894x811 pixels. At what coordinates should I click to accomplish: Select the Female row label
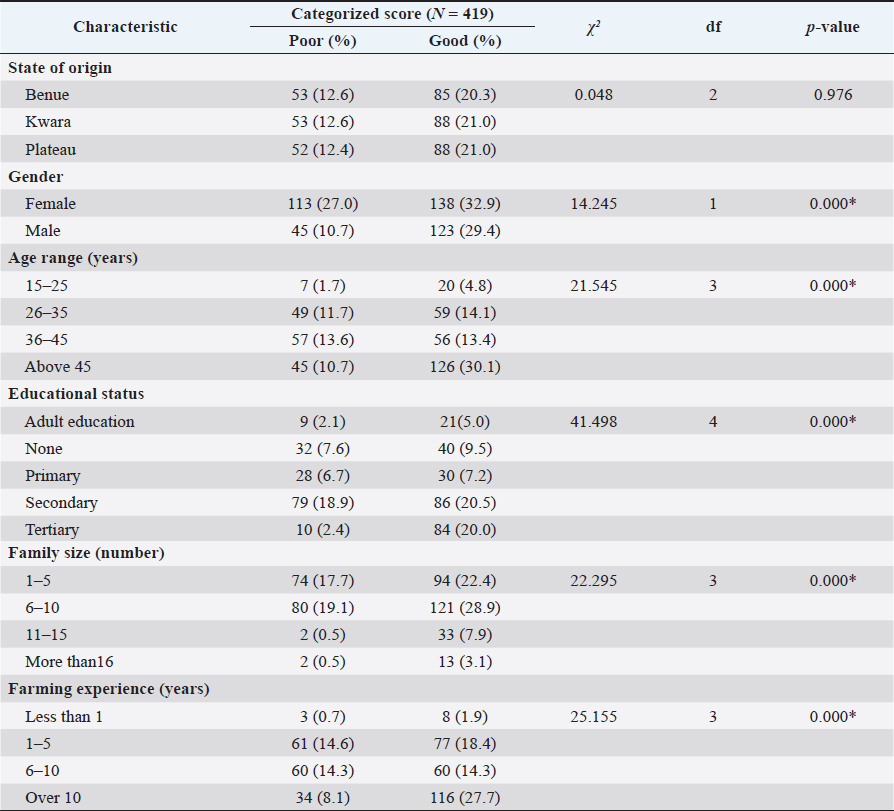[x=51, y=204]
